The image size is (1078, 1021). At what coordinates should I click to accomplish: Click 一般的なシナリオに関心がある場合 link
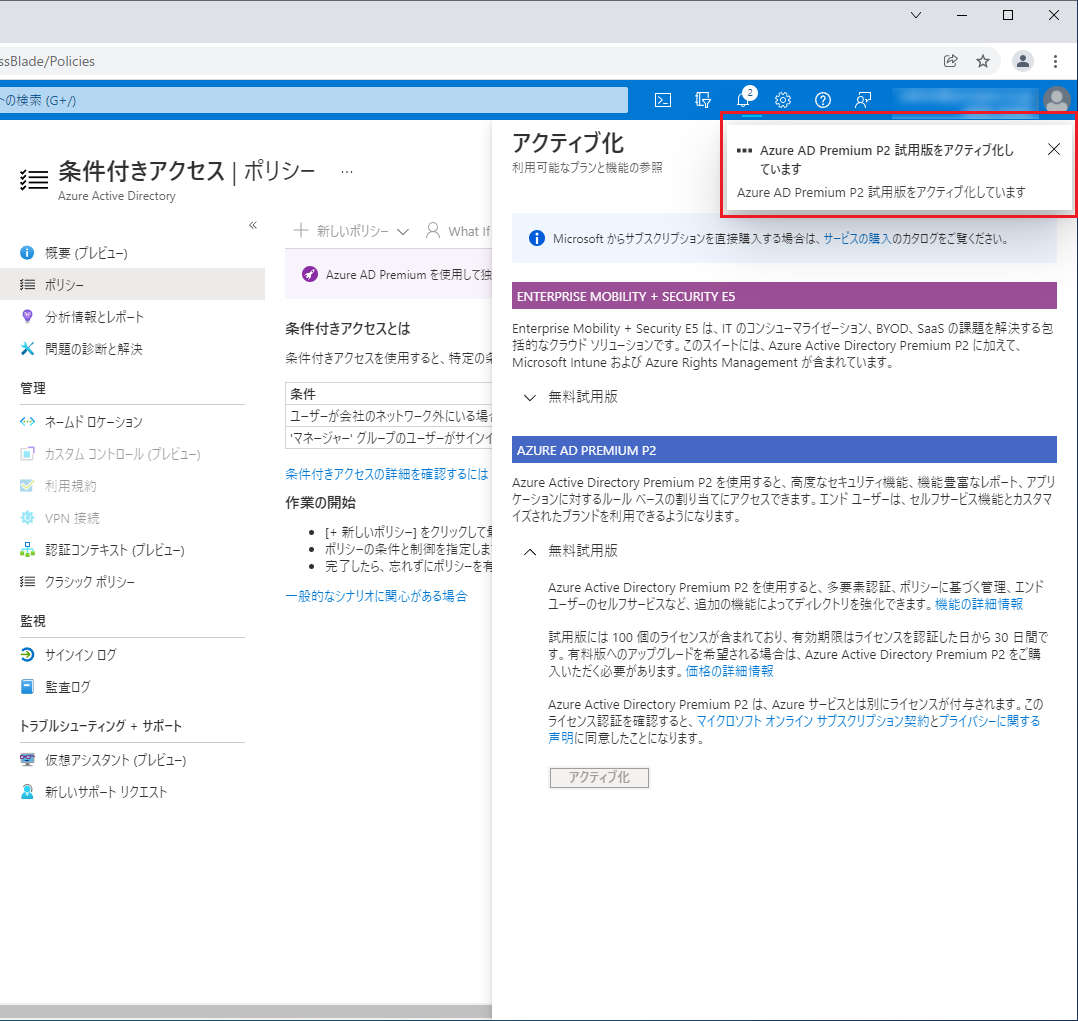coord(377,595)
